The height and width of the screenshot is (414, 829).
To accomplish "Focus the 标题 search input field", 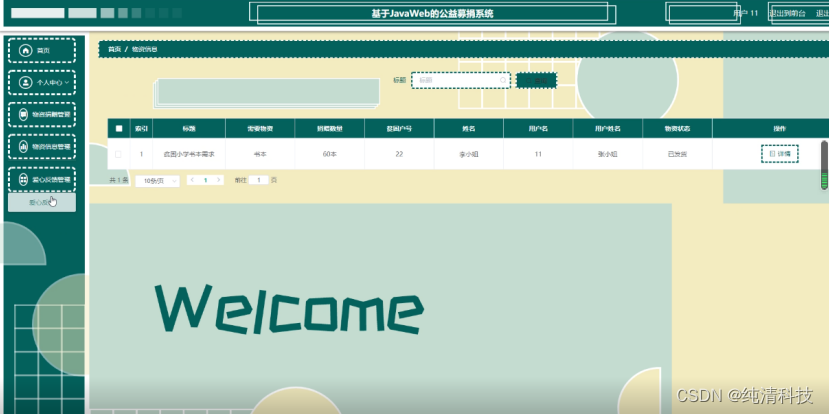I will (x=460, y=80).
